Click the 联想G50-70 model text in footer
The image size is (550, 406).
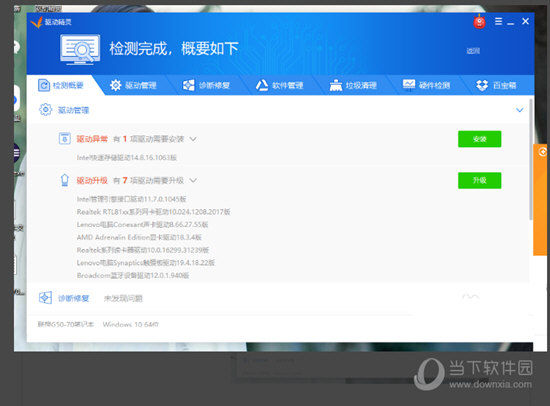[x=66, y=325]
